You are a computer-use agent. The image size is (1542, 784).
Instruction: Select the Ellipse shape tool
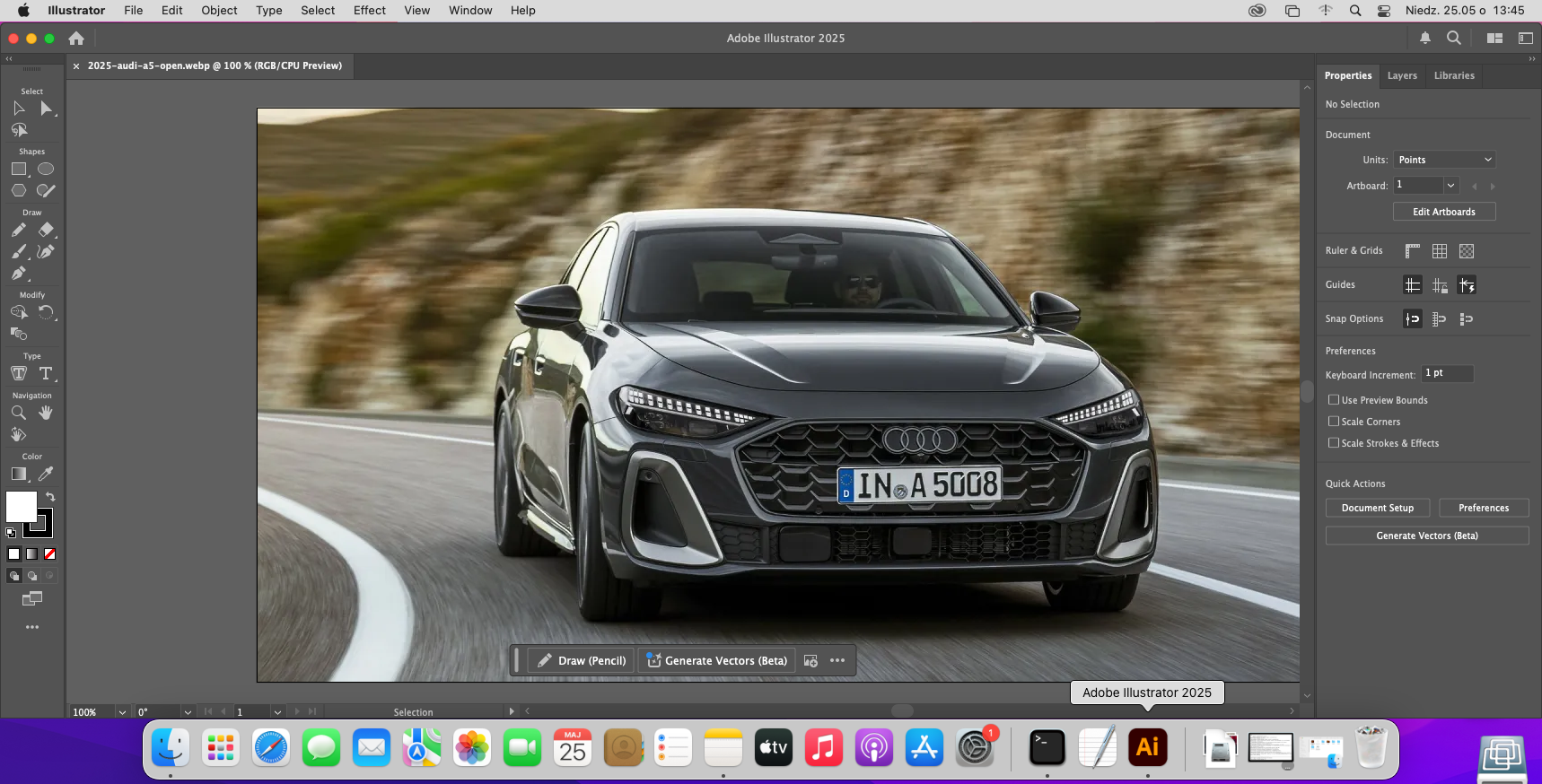pos(46,169)
